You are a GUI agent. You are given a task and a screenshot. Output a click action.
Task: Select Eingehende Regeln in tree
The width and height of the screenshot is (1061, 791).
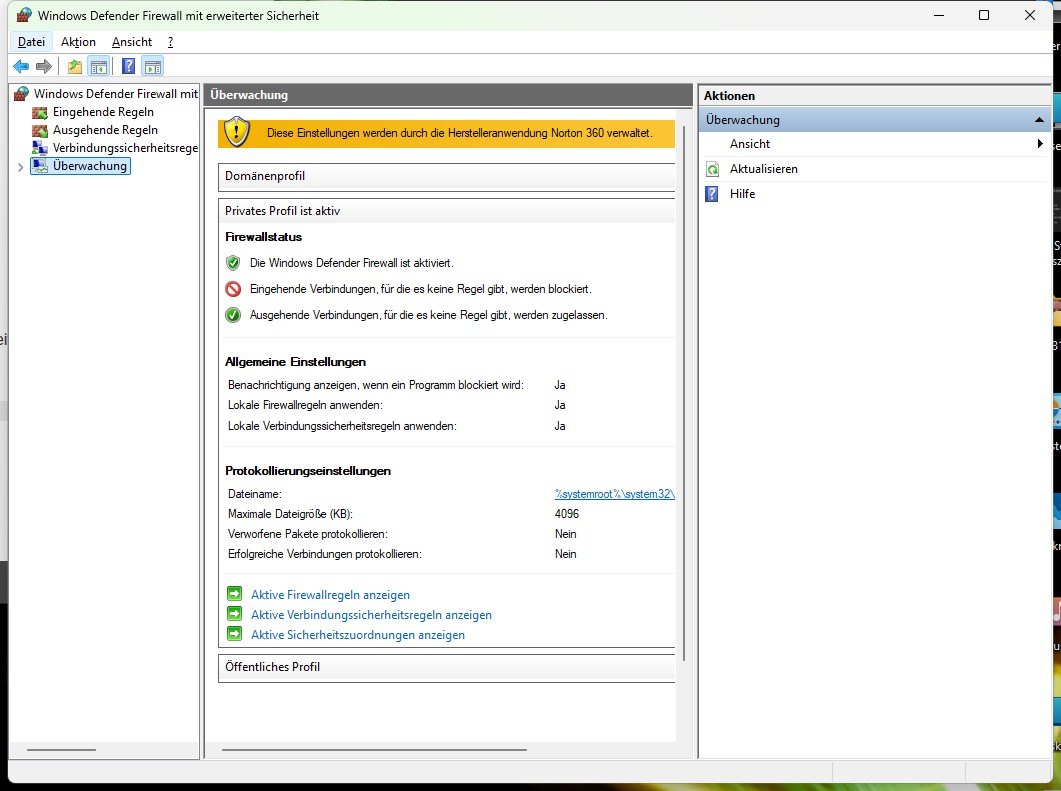(x=103, y=112)
